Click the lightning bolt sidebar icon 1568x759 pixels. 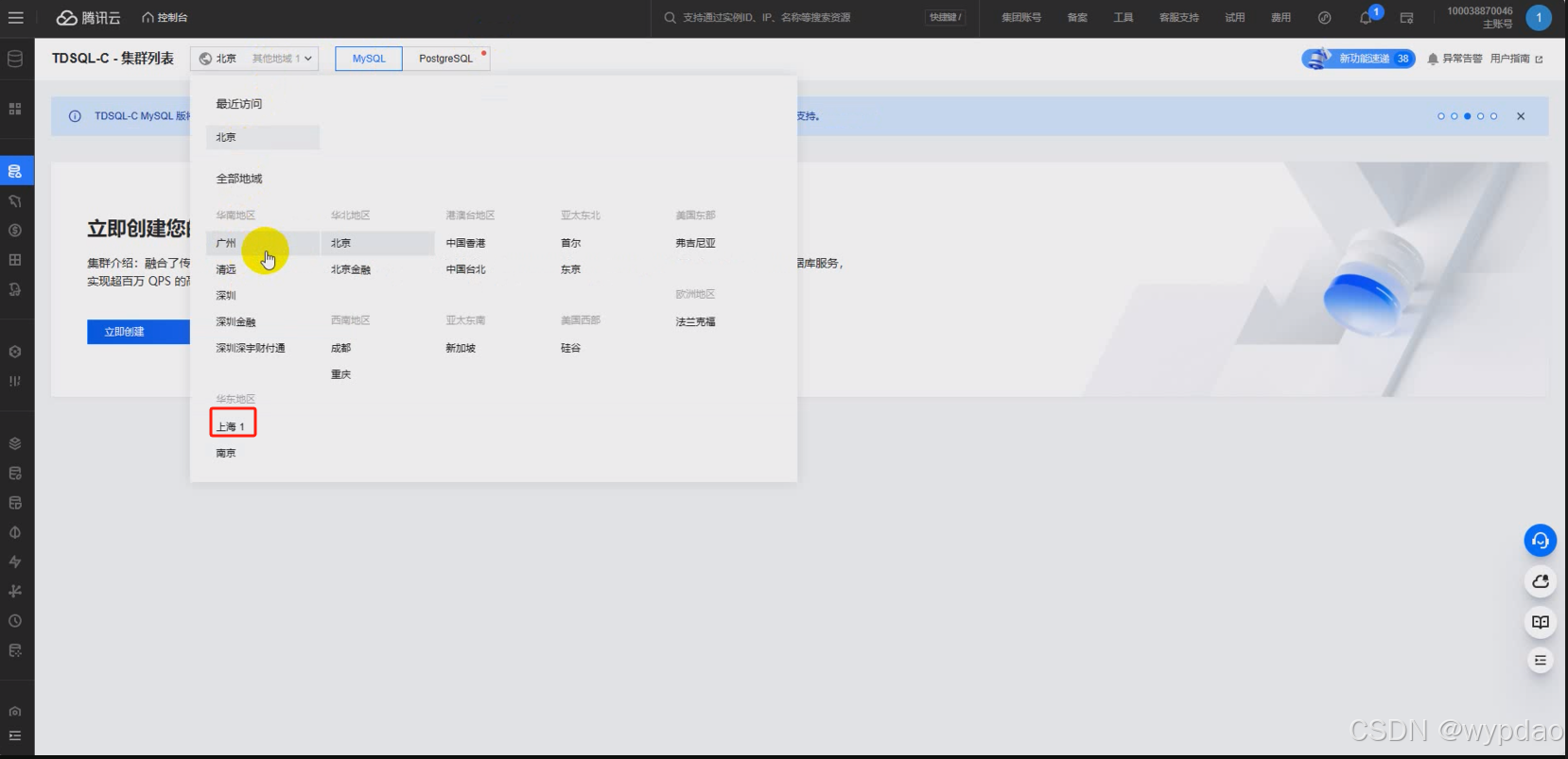(15, 561)
